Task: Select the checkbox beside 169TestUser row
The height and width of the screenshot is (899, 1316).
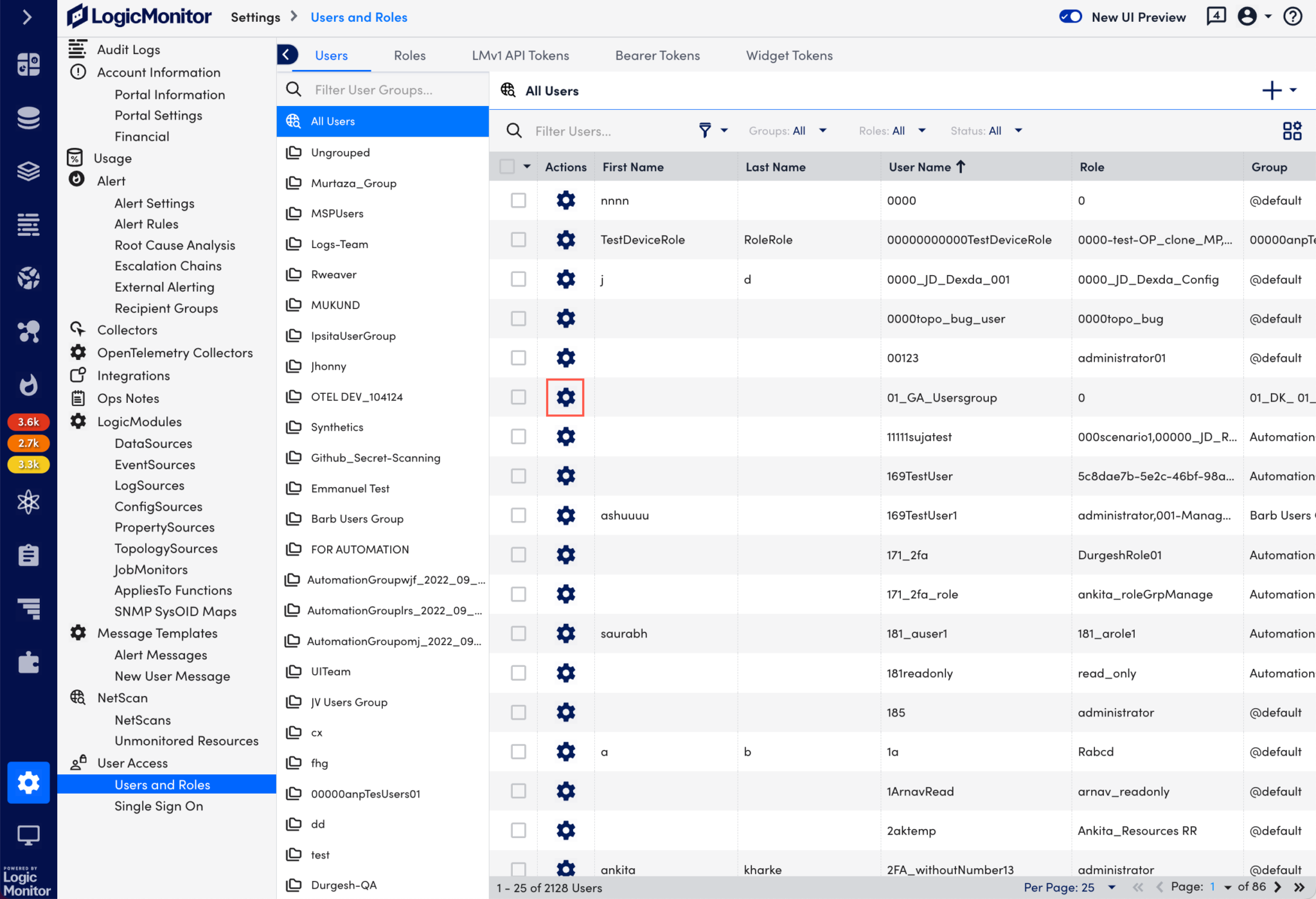Action: [x=518, y=476]
